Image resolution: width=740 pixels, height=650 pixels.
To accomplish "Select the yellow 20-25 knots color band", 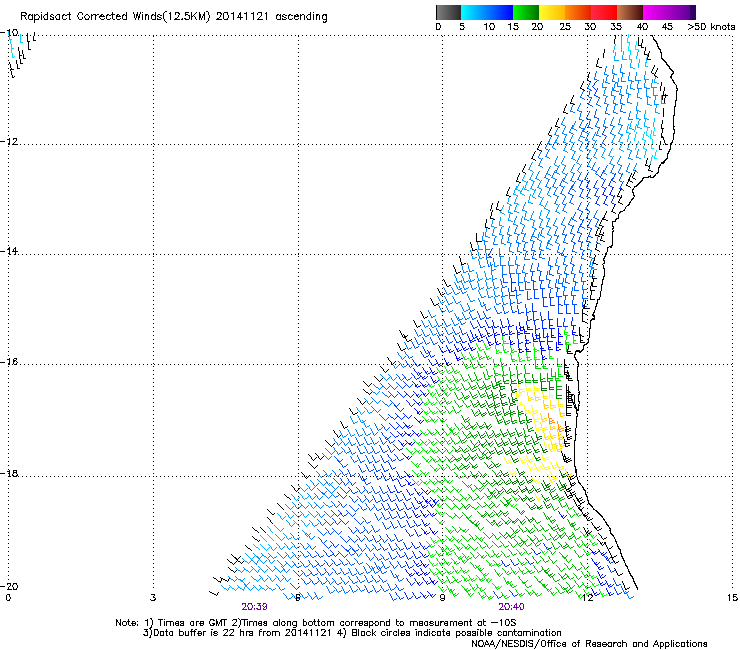I will tap(552, 12).
